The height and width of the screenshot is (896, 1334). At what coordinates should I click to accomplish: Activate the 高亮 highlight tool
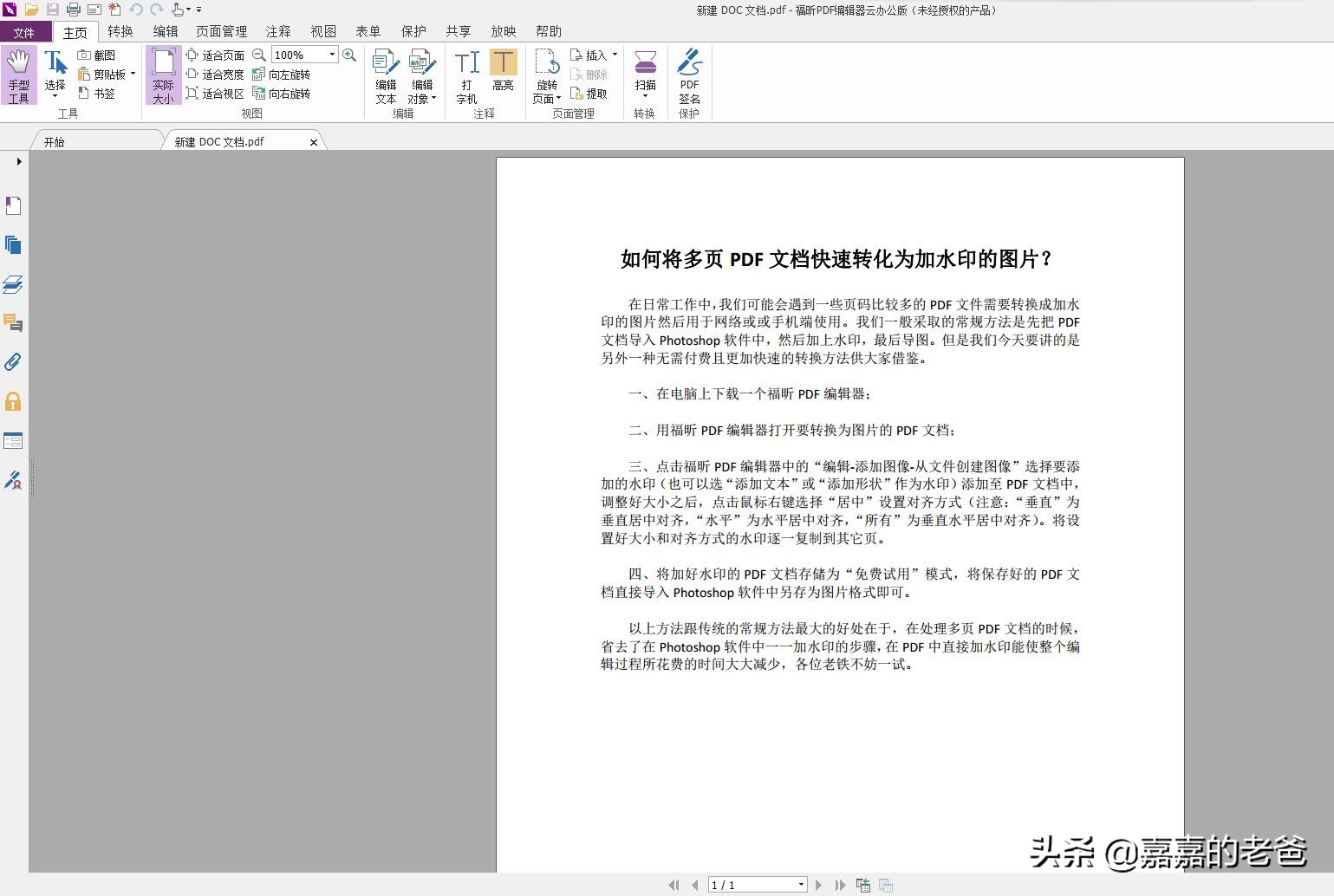tap(504, 74)
